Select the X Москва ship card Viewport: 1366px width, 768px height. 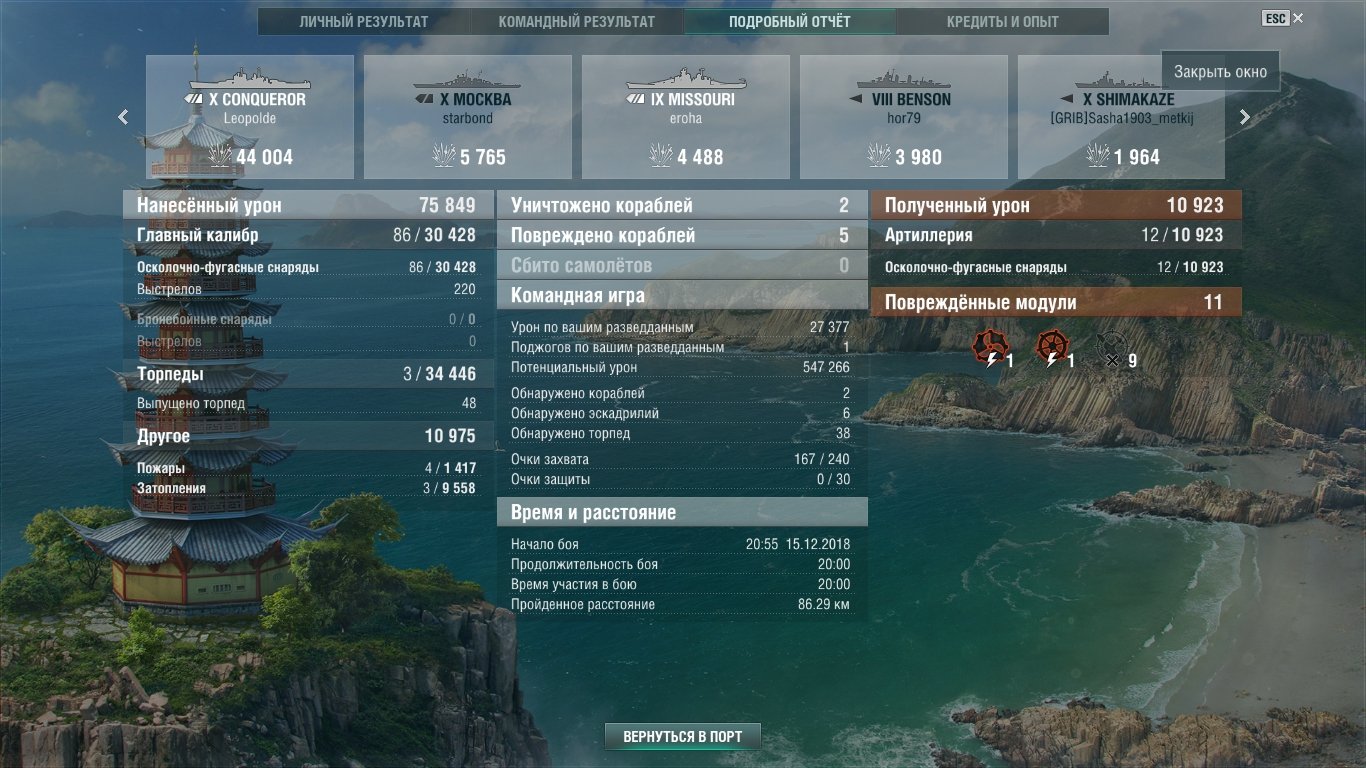468,117
